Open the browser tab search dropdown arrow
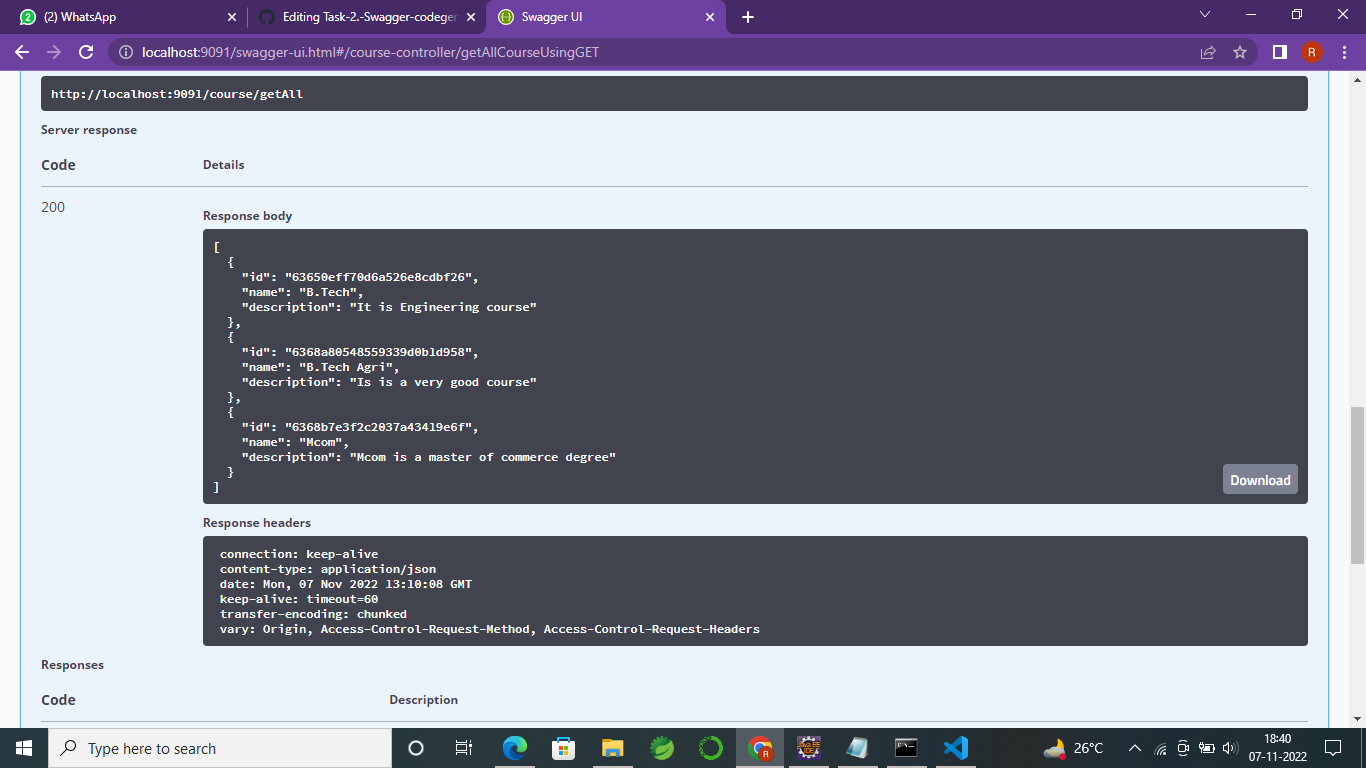The image size is (1366, 768). tap(1203, 15)
